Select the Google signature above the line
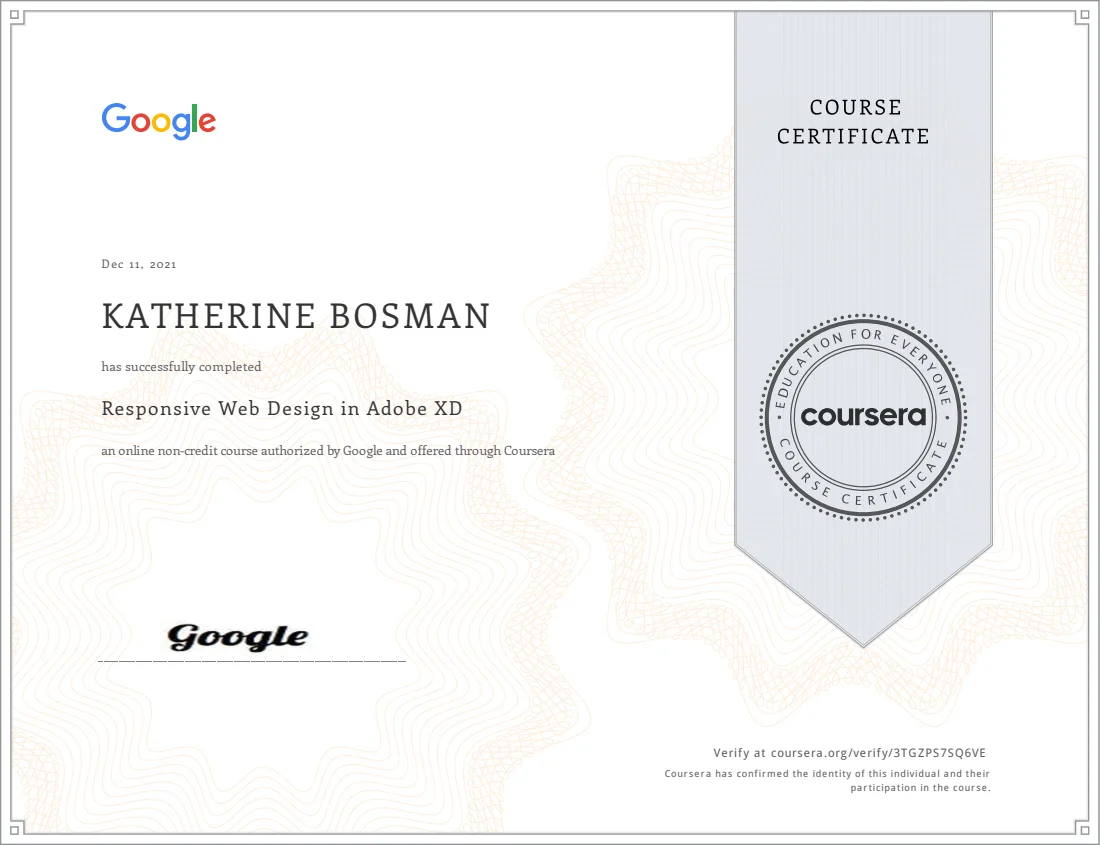Screen dimensions: 1100x845 coord(238,634)
